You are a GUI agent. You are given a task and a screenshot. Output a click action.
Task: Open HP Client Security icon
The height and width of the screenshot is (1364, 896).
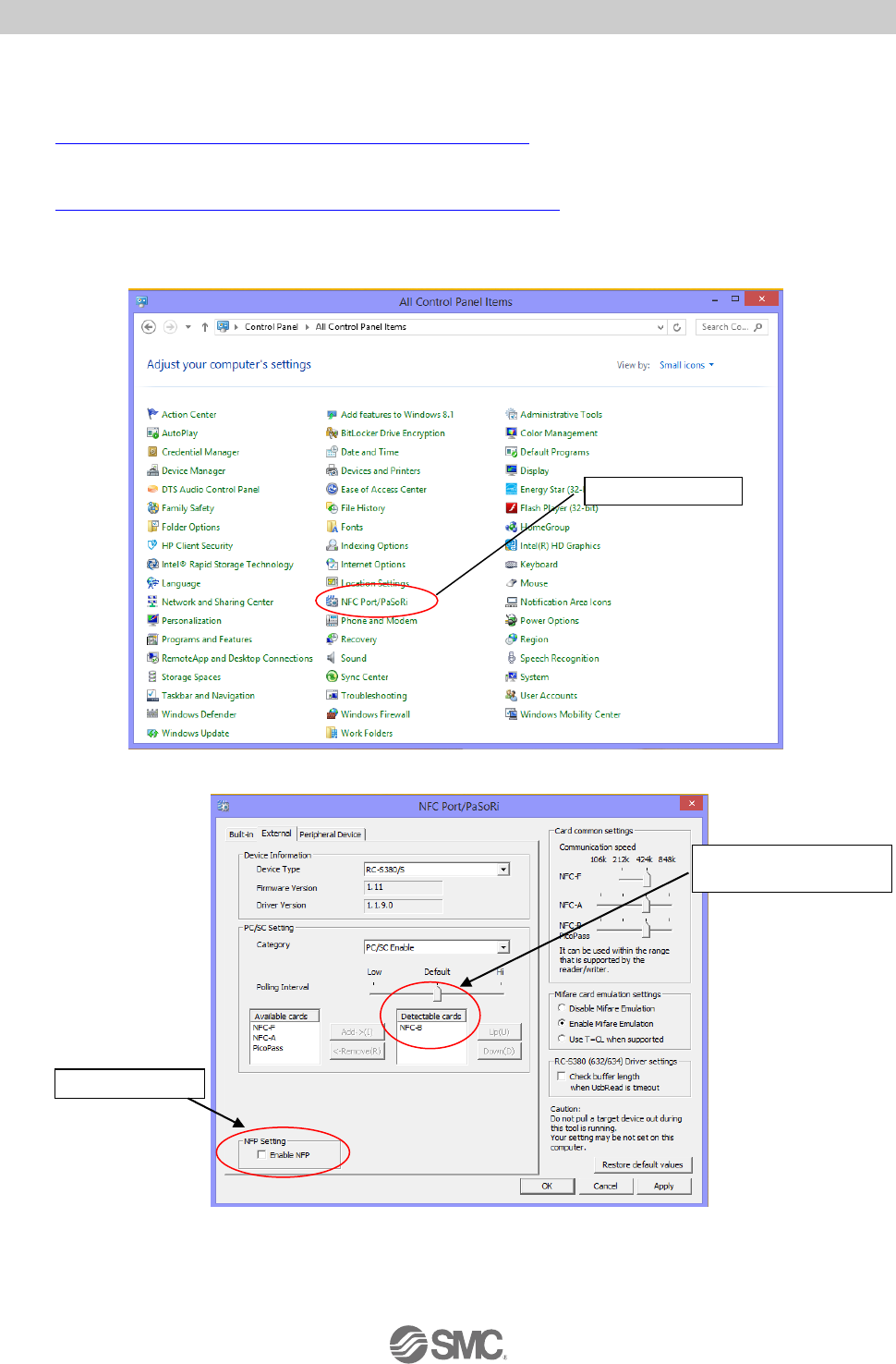pos(152,545)
